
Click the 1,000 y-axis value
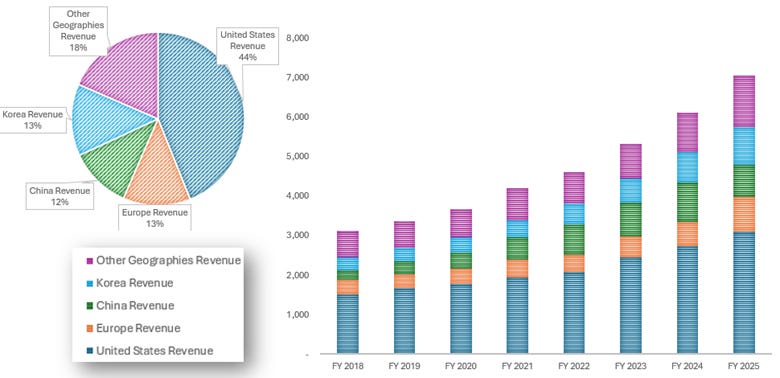(x=298, y=314)
